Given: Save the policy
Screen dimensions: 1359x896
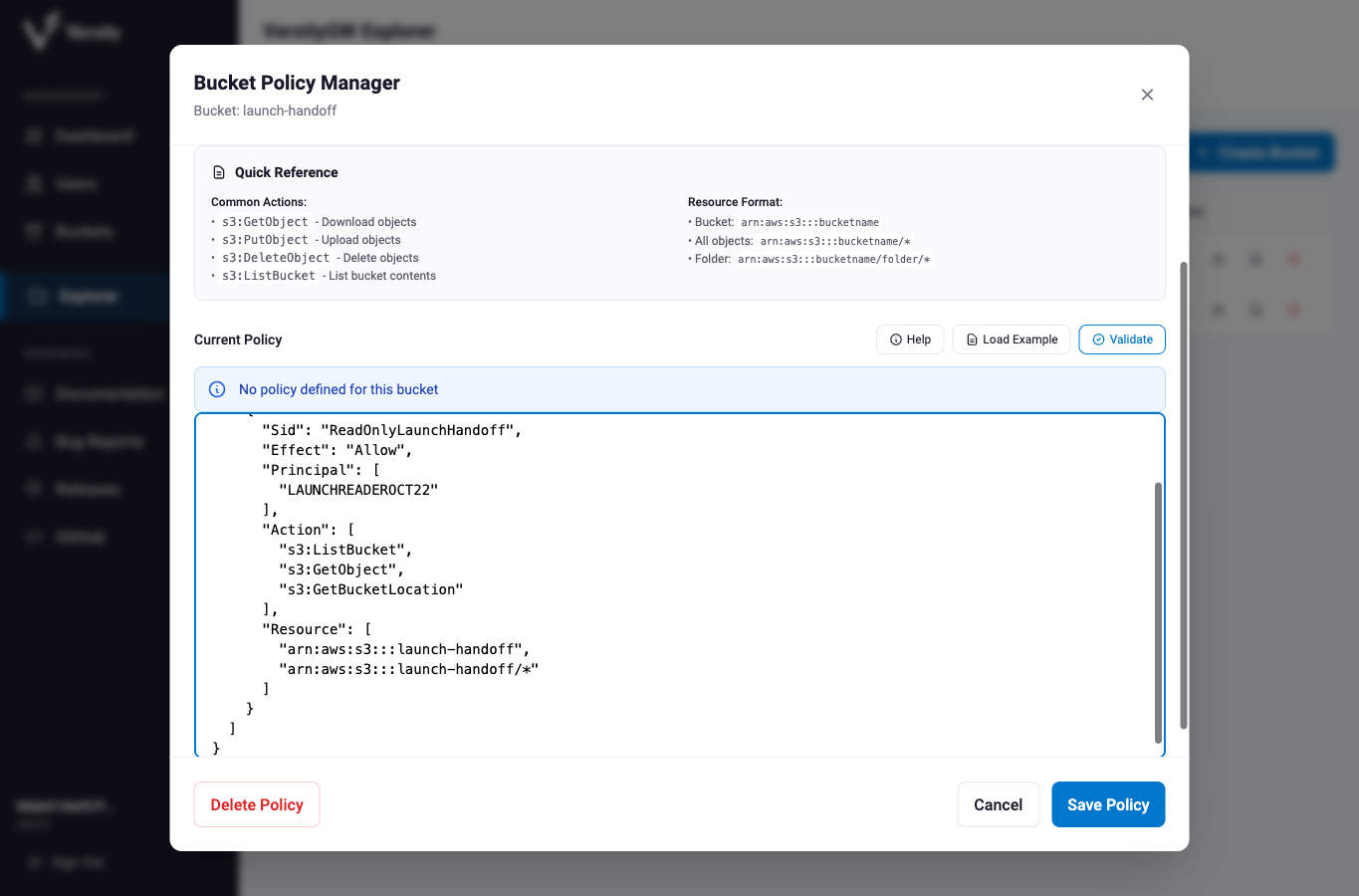Looking at the screenshot, I should tap(1108, 804).
